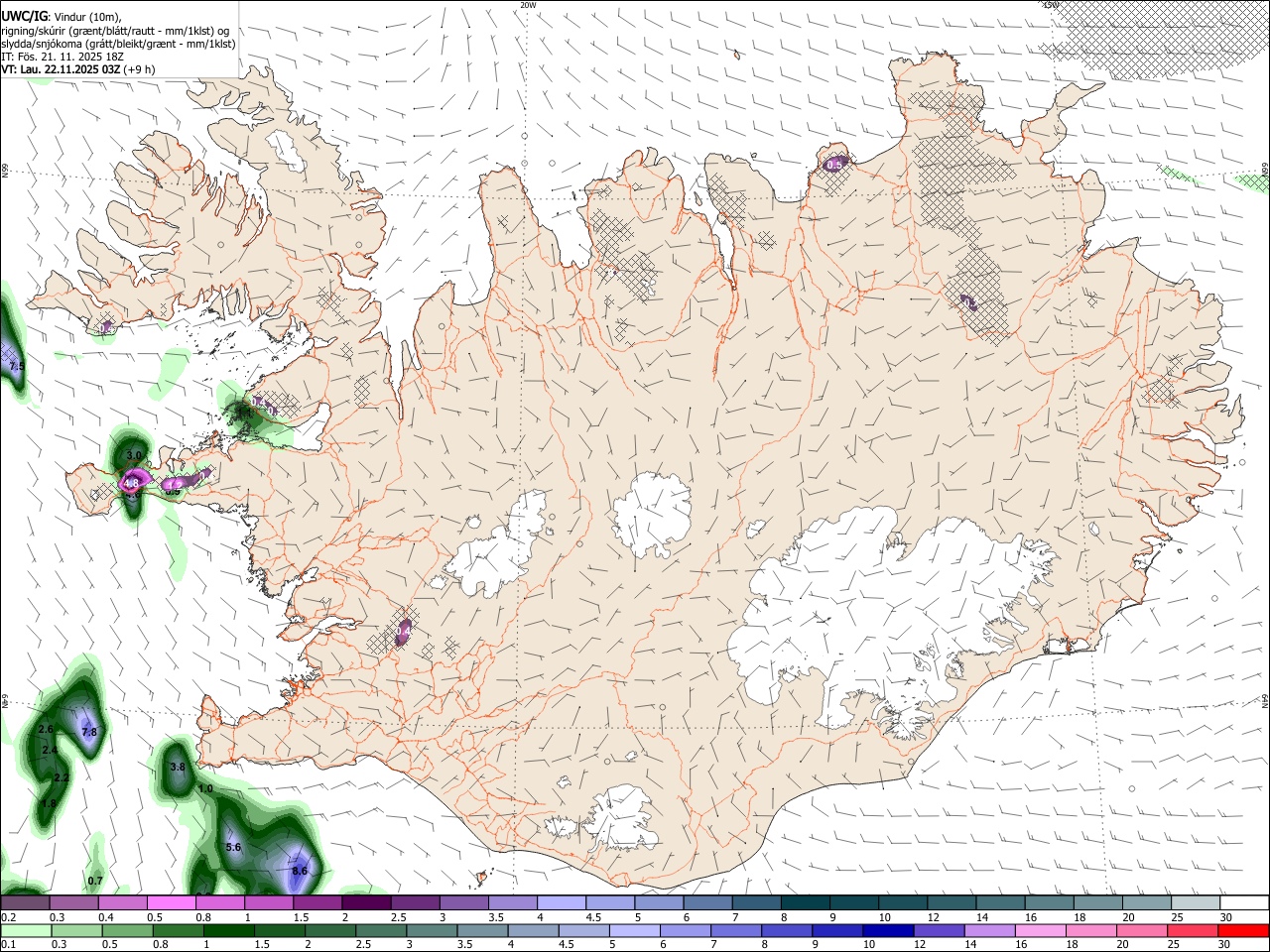Click the 1.0 precipitation value label

click(x=205, y=788)
